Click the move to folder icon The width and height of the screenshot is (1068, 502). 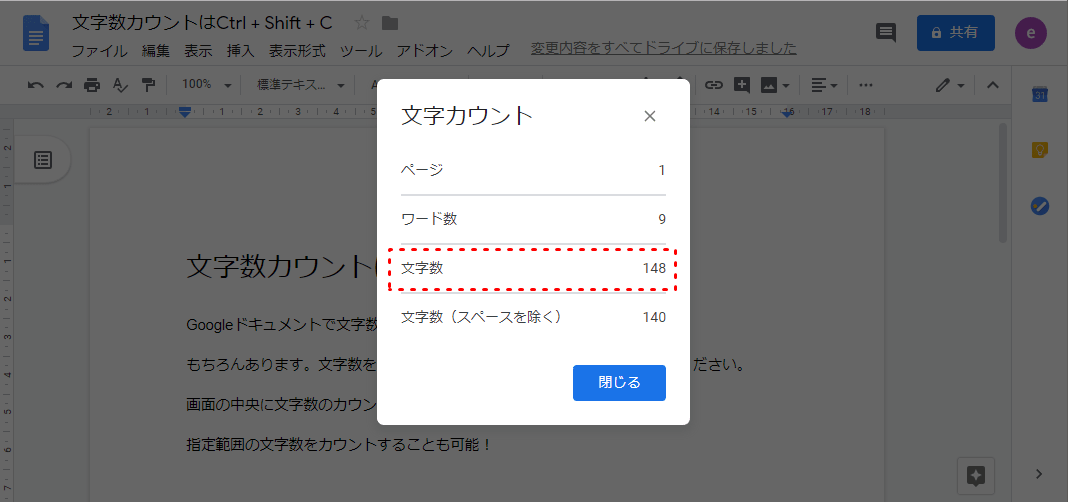point(390,23)
